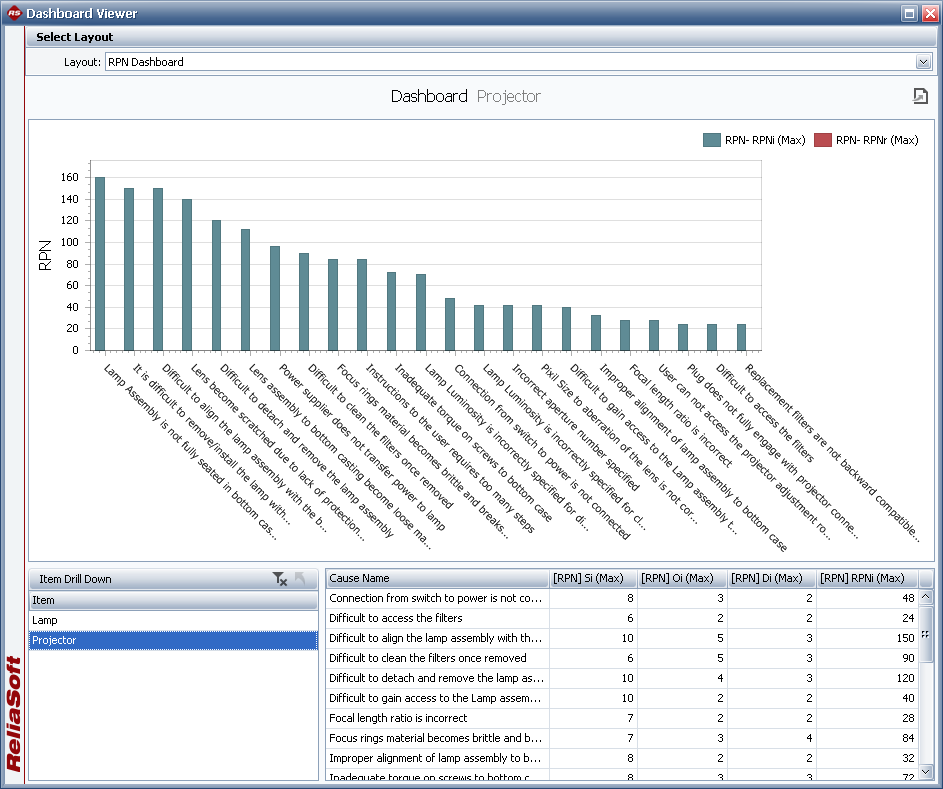Click the export dashboard icon
The image size is (943, 789).
[x=920, y=96]
